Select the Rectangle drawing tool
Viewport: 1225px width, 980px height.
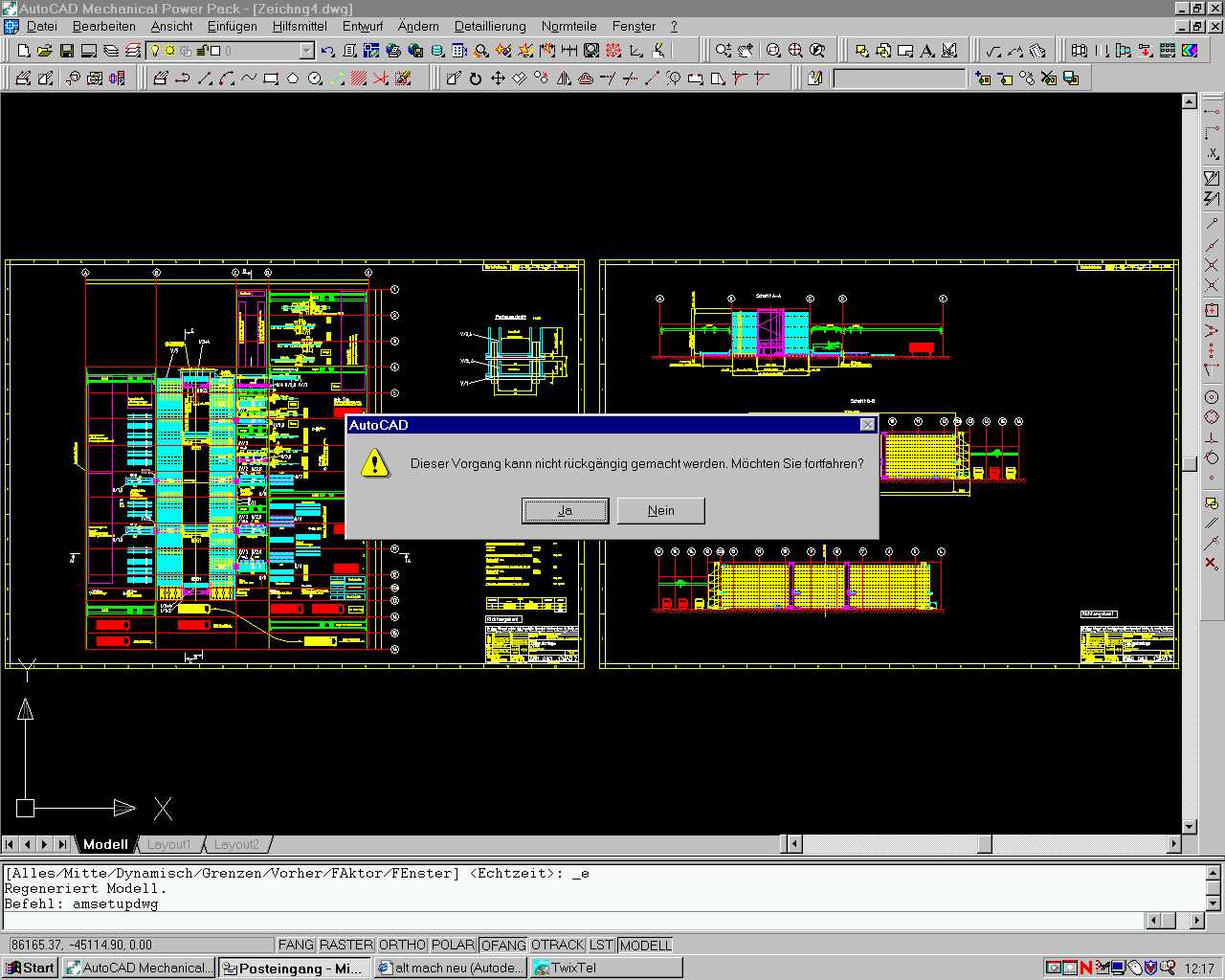tap(271, 78)
